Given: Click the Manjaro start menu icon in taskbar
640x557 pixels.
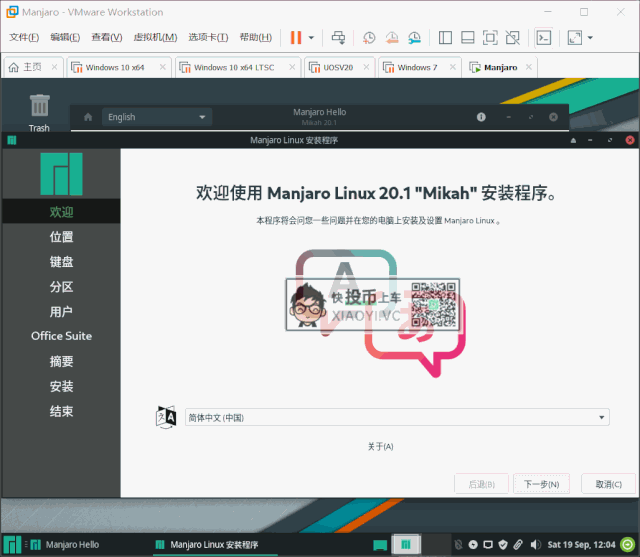Looking at the screenshot, I should pyautogui.click(x=12, y=545).
